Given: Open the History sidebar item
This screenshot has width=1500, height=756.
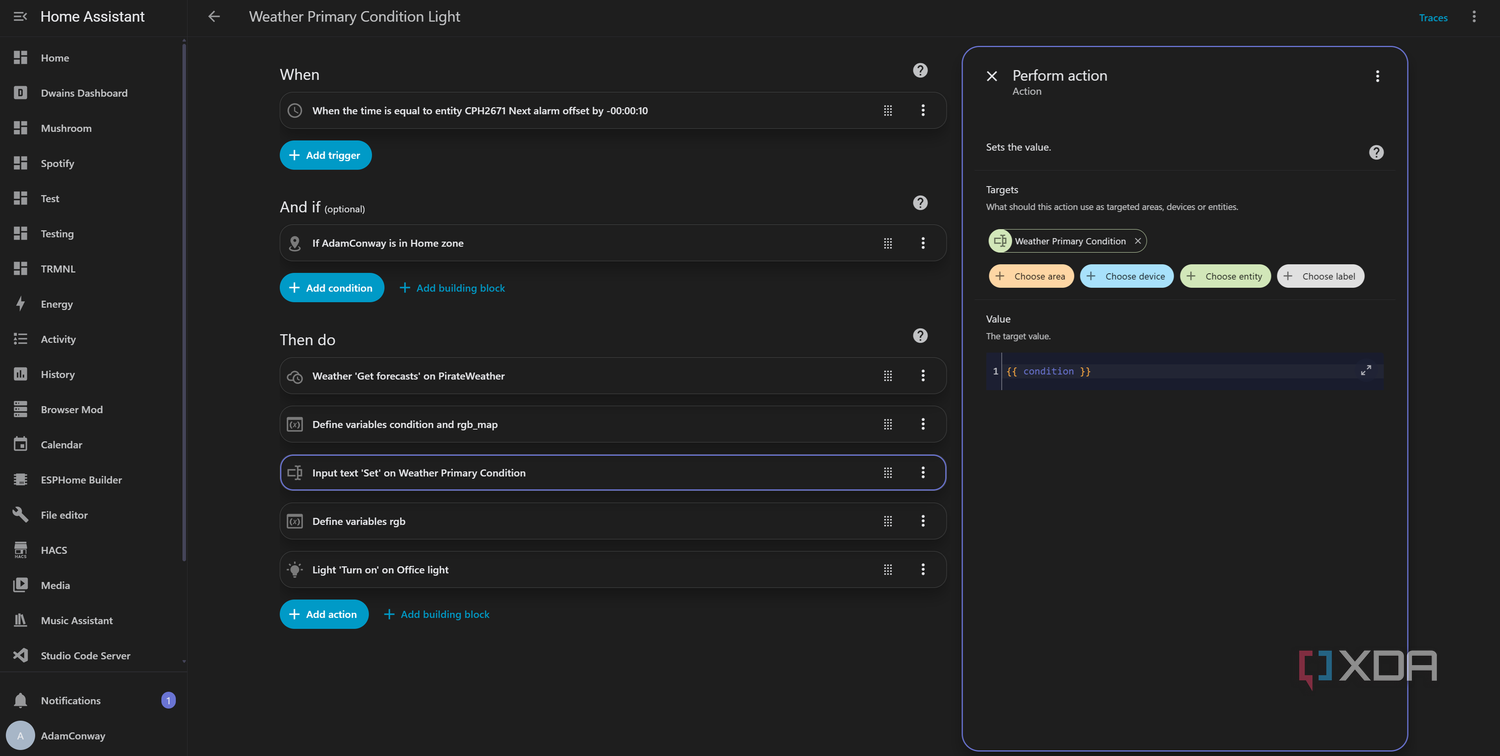Looking at the screenshot, I should coord(92,374).
